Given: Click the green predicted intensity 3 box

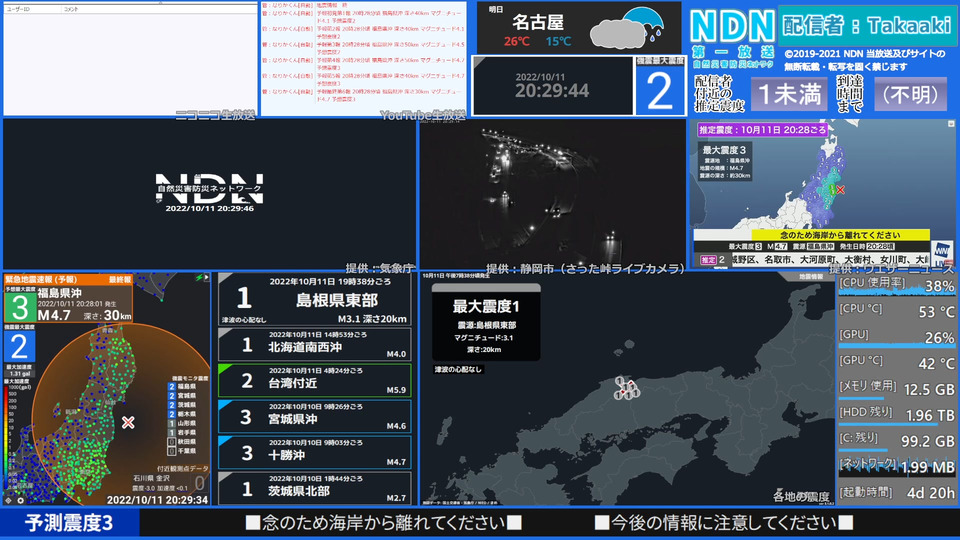Looking at the screenshot, I should coord(20,307).
